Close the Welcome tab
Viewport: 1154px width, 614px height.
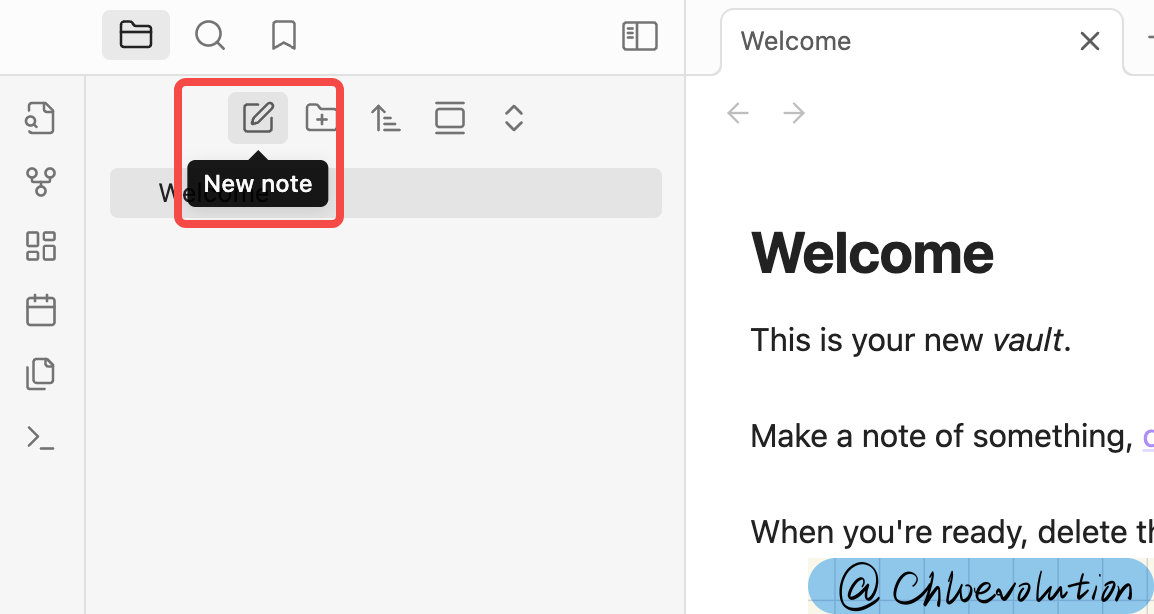coord(1089,41)
